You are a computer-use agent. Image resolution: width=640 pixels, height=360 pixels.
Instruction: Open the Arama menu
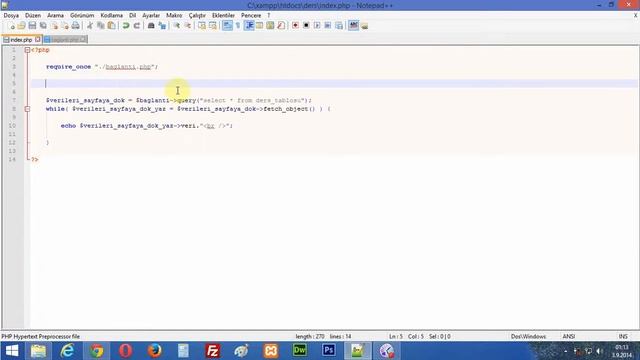click(56, 16)
